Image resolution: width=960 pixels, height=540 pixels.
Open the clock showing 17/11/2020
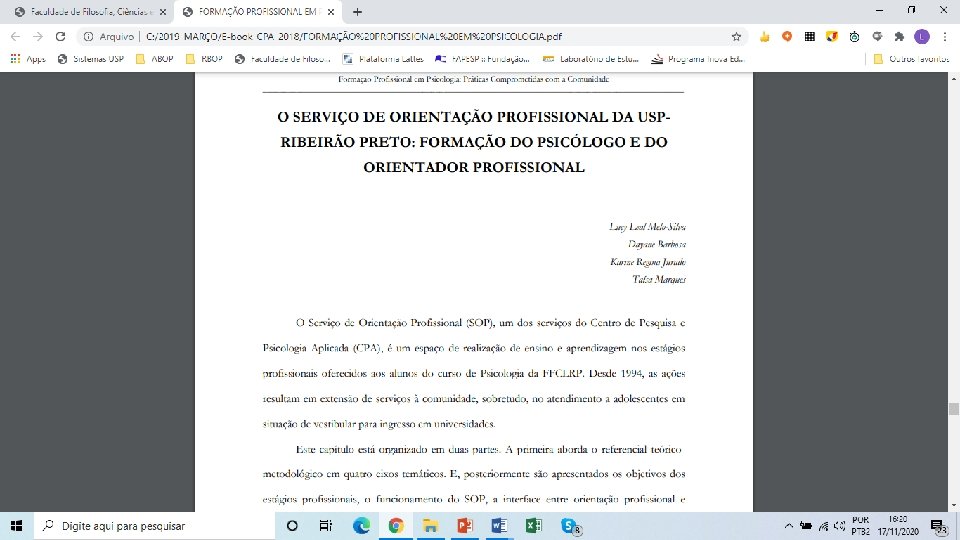[898, 526]
